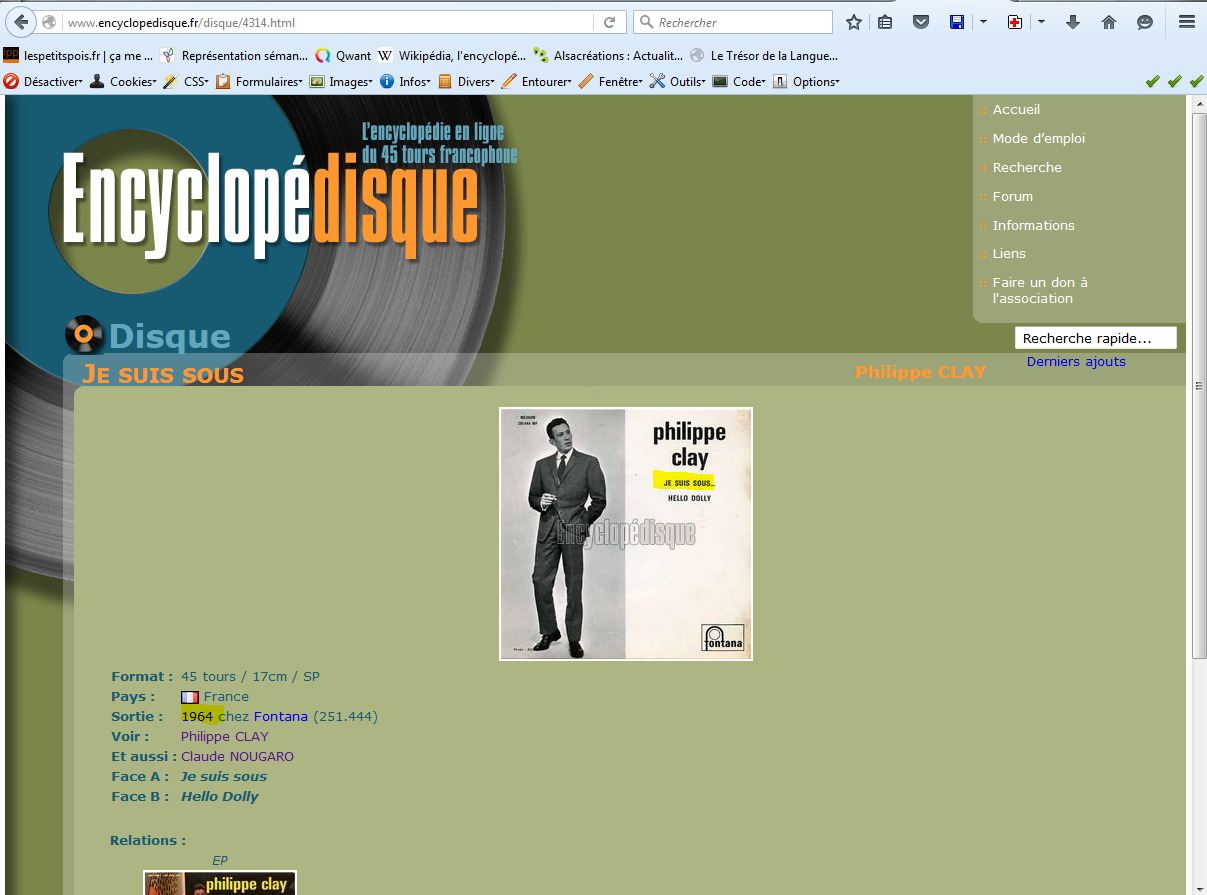Viewport: 1207px width, 895px height.
Task: Bookmark this page with the star icon
Action: [x=853, y=22]
